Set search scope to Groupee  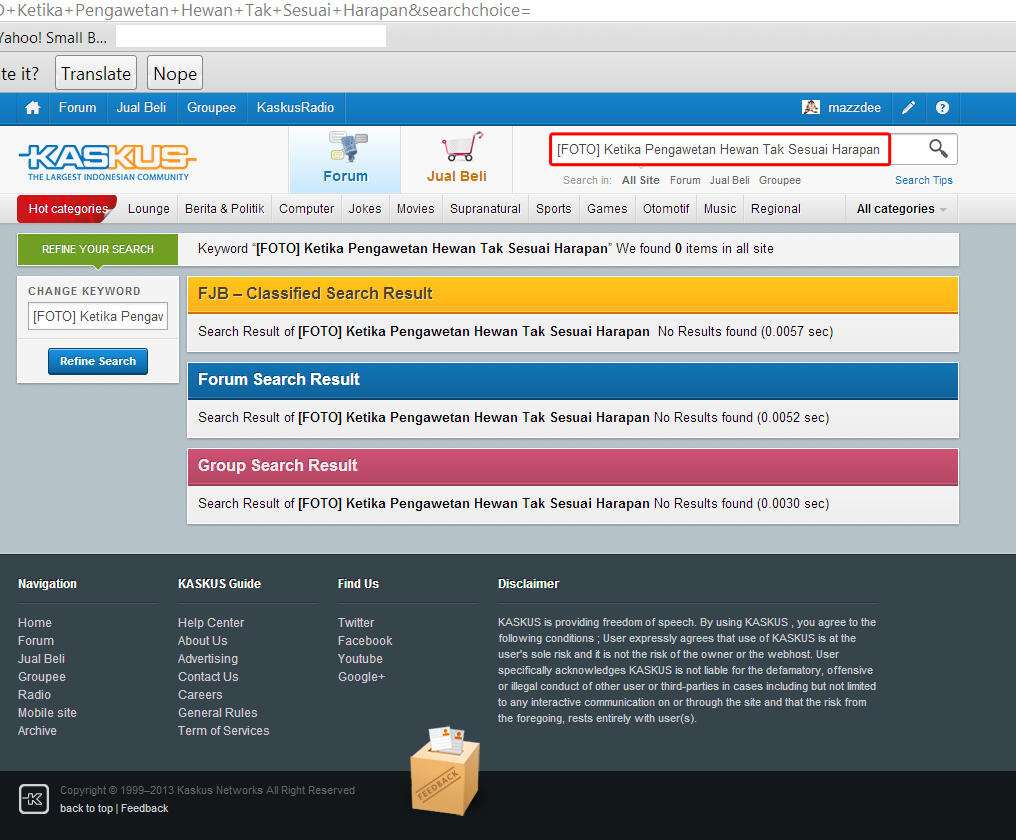[779, 180]
